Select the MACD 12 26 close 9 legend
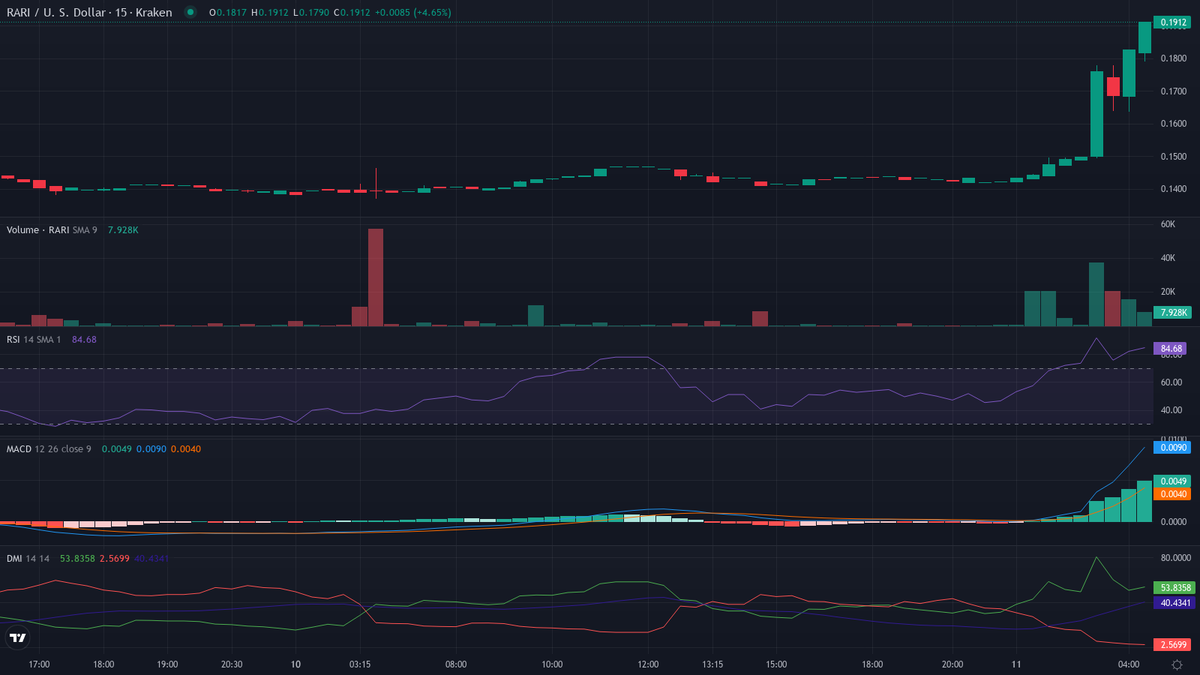 tap(49, 449)
